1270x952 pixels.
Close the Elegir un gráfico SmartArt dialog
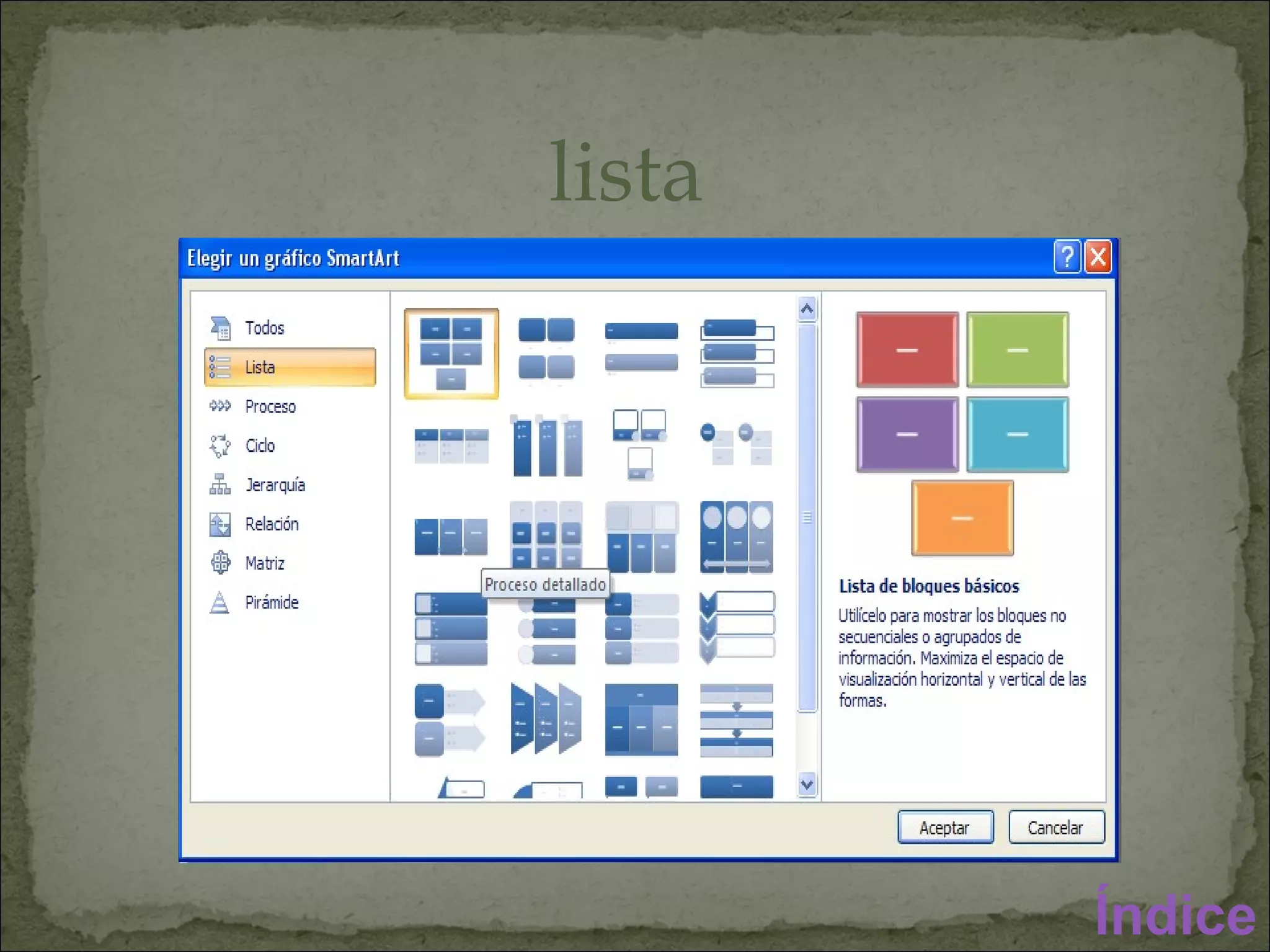pyautogui.click(x=1098, y=257)
